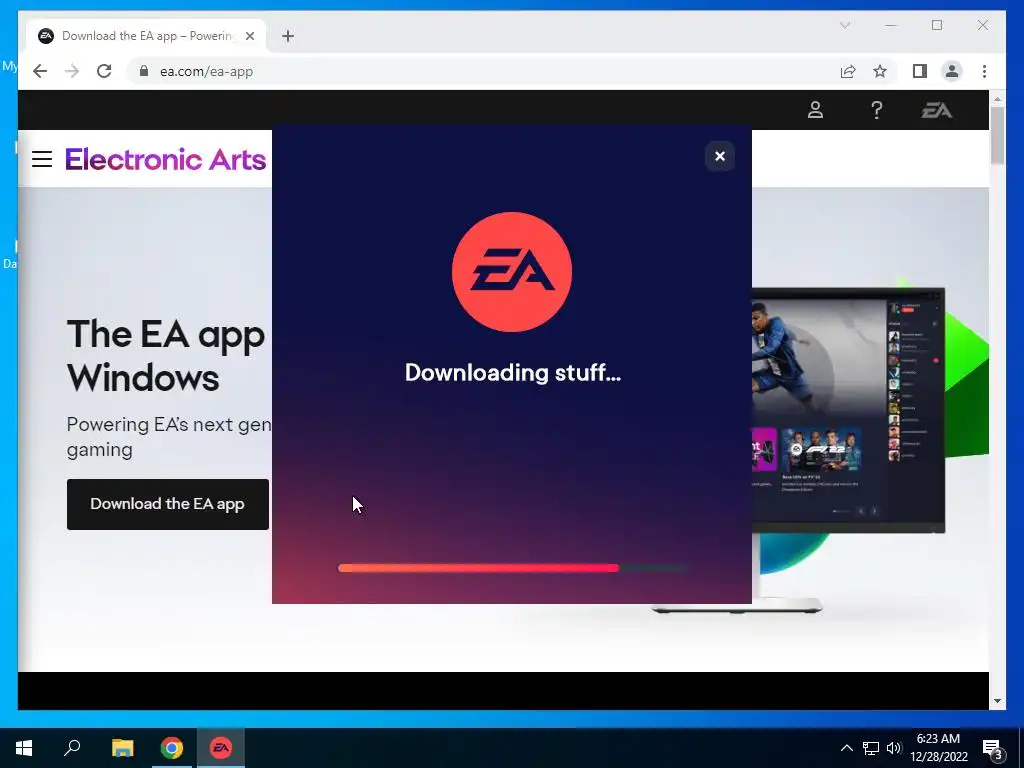Click the red EA logo in installer

[512, 272]
